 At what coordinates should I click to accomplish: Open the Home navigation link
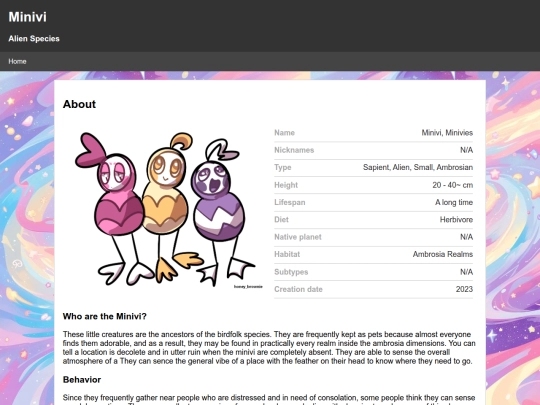(x=17, y=61)
